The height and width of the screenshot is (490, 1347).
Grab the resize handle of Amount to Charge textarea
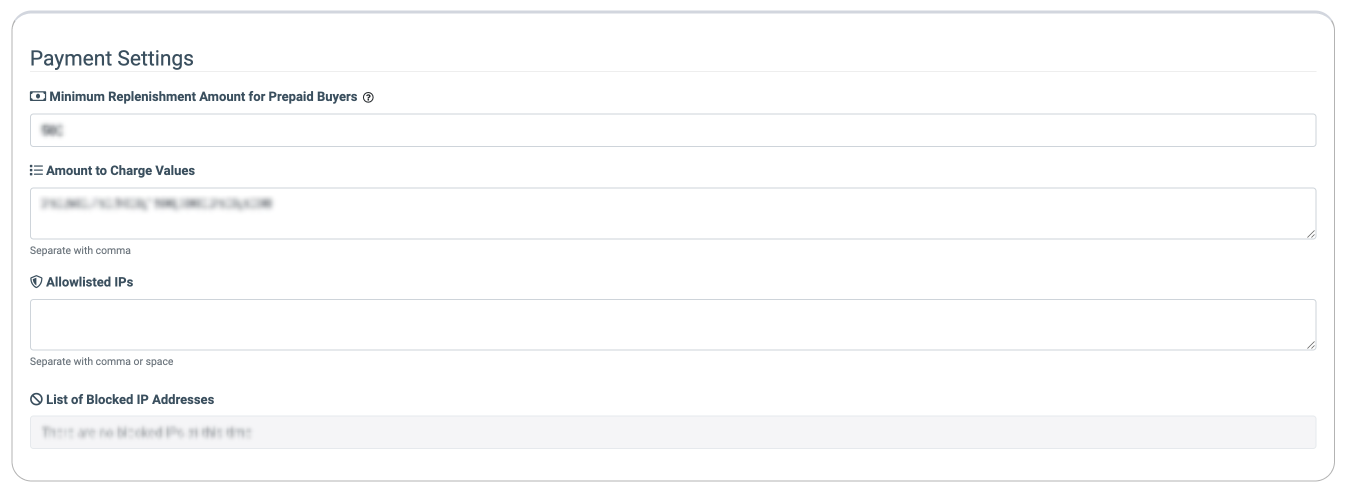click(1310, 233)
